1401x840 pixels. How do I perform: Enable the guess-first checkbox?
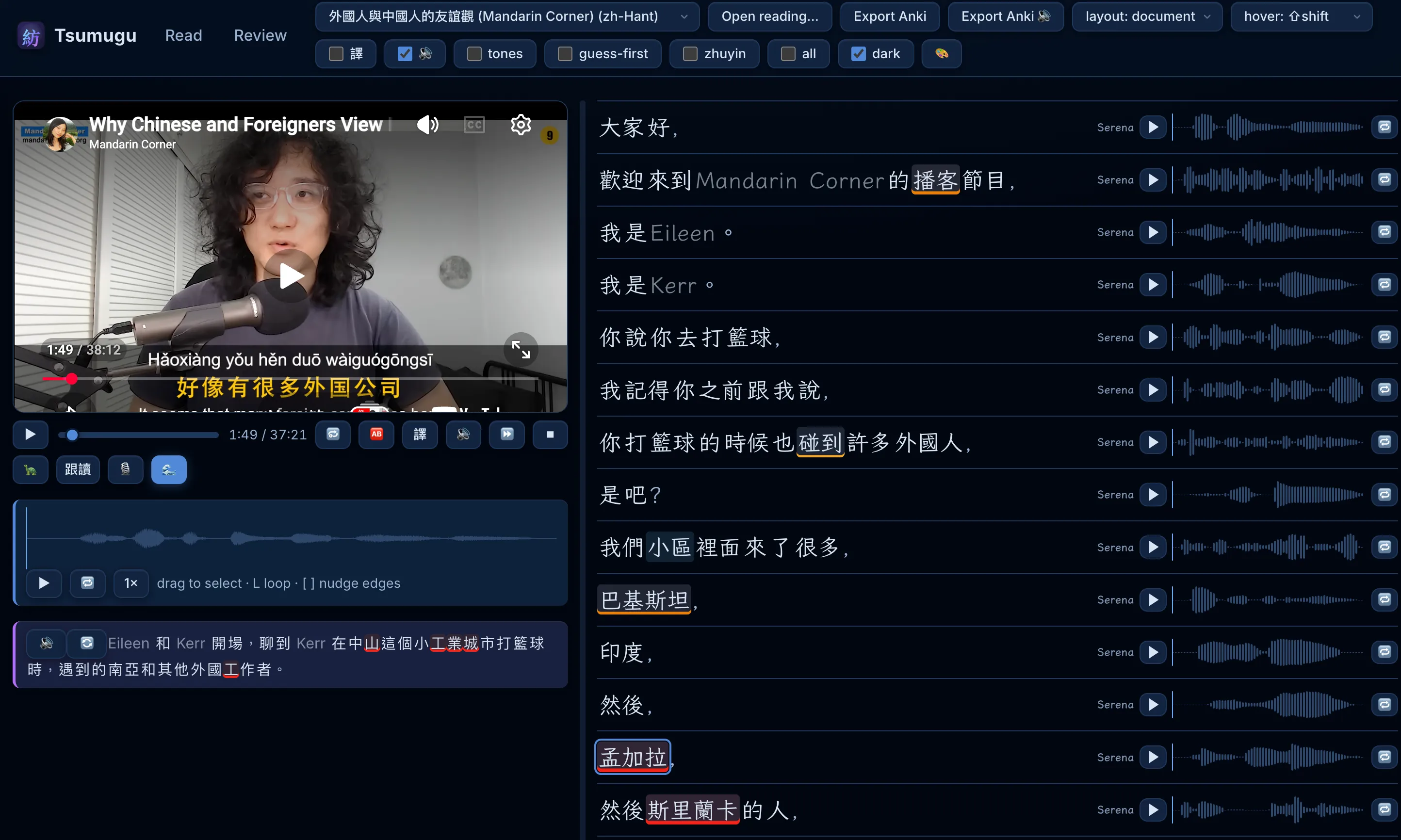[565, 54]
